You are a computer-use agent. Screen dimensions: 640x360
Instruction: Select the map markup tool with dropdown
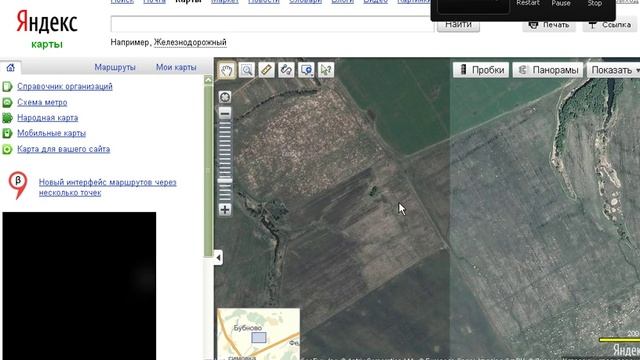tap(306, 70)
